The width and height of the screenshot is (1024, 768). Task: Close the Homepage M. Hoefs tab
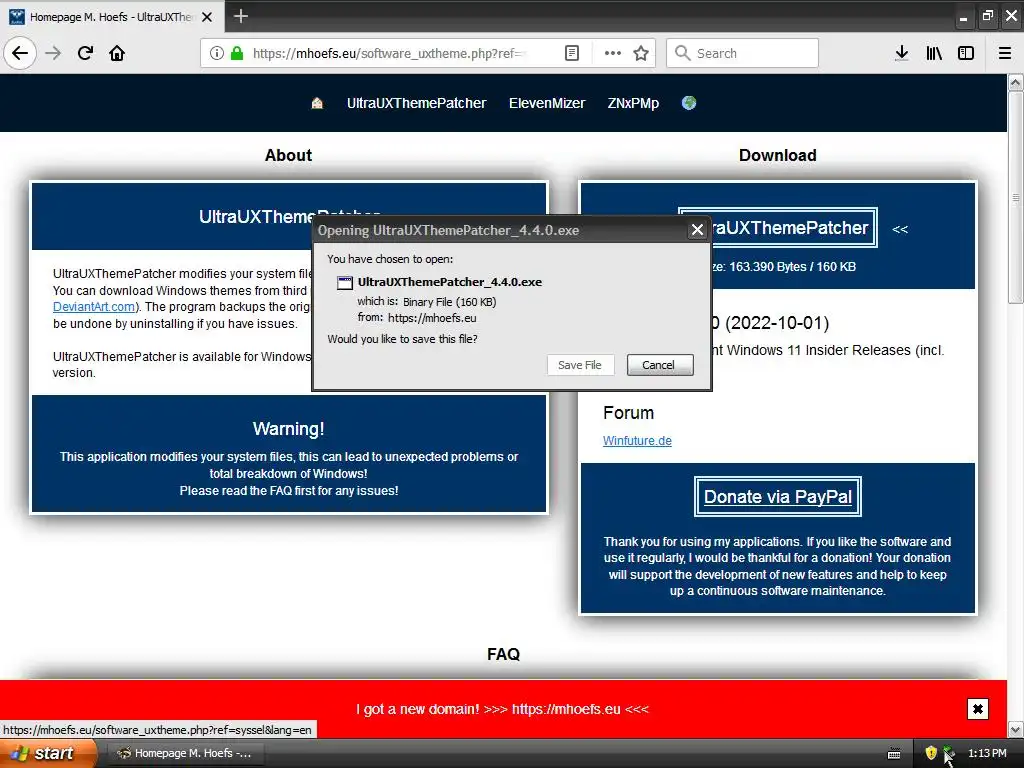[x=207, y=17]
